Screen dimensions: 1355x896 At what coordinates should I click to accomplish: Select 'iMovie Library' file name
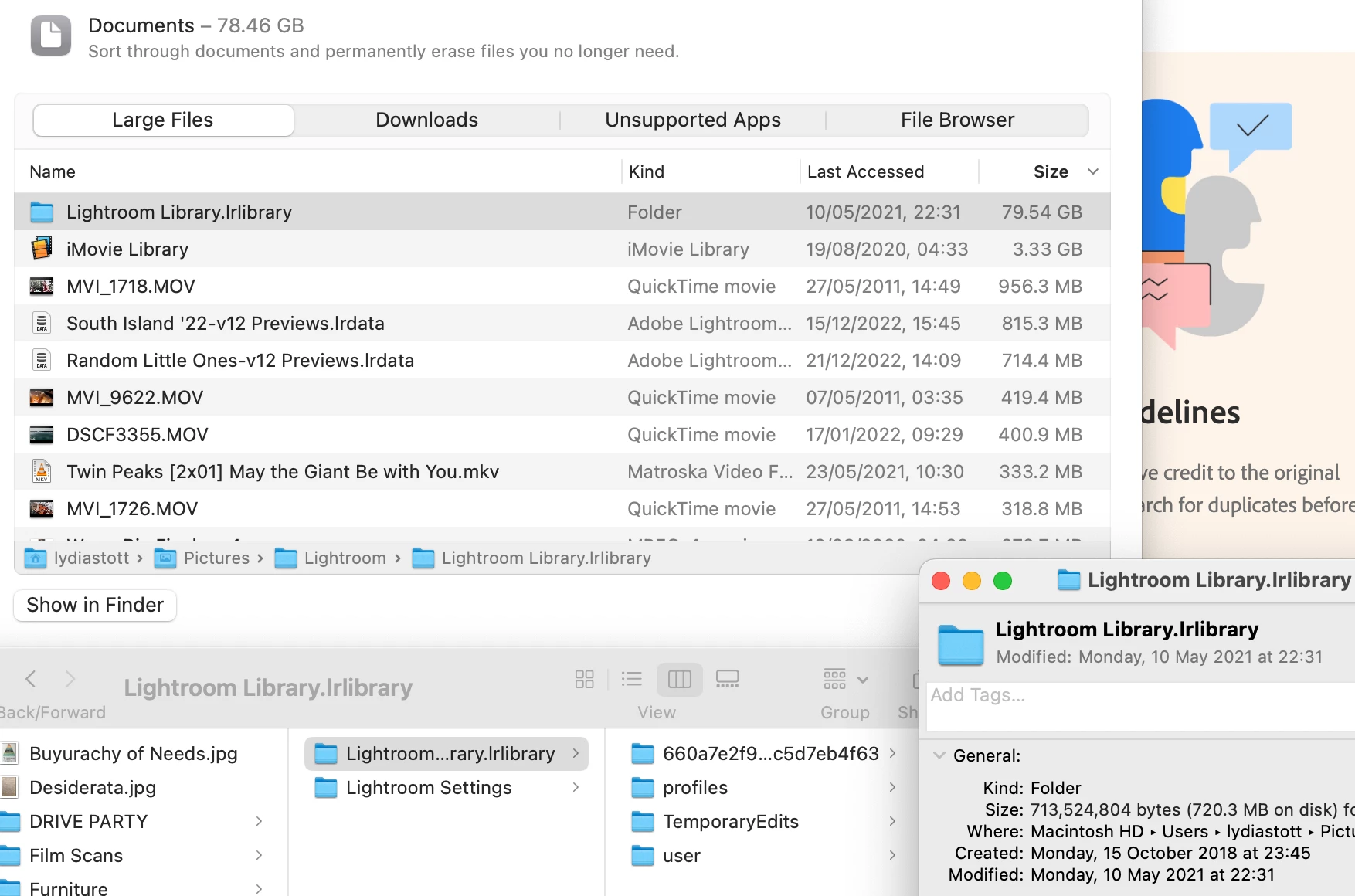(127, 249)
